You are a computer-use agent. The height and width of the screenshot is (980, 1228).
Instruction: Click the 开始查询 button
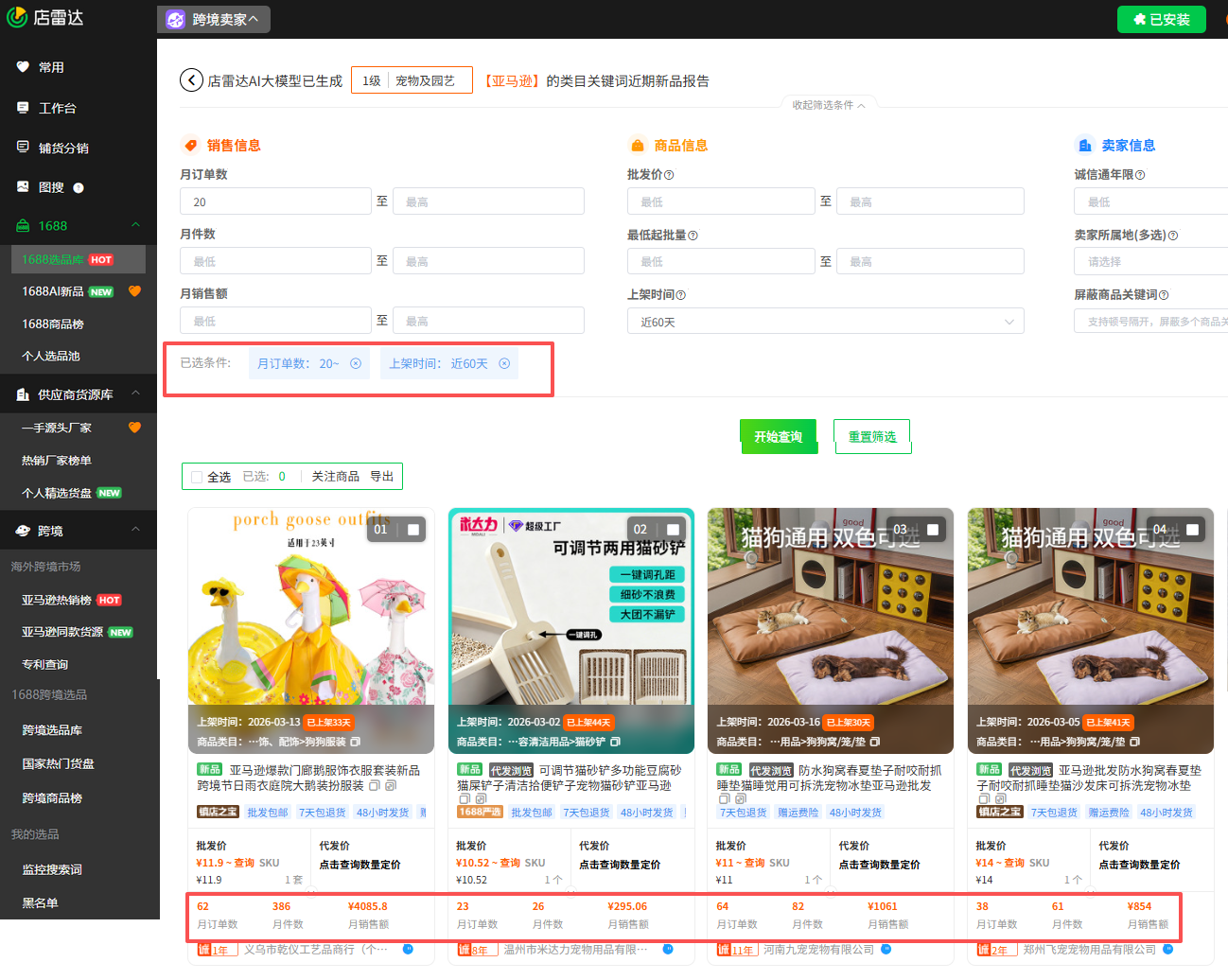point(778,436)
